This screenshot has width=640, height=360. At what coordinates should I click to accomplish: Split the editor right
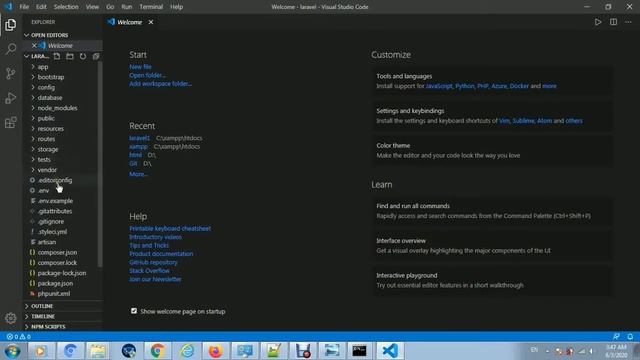613,22
